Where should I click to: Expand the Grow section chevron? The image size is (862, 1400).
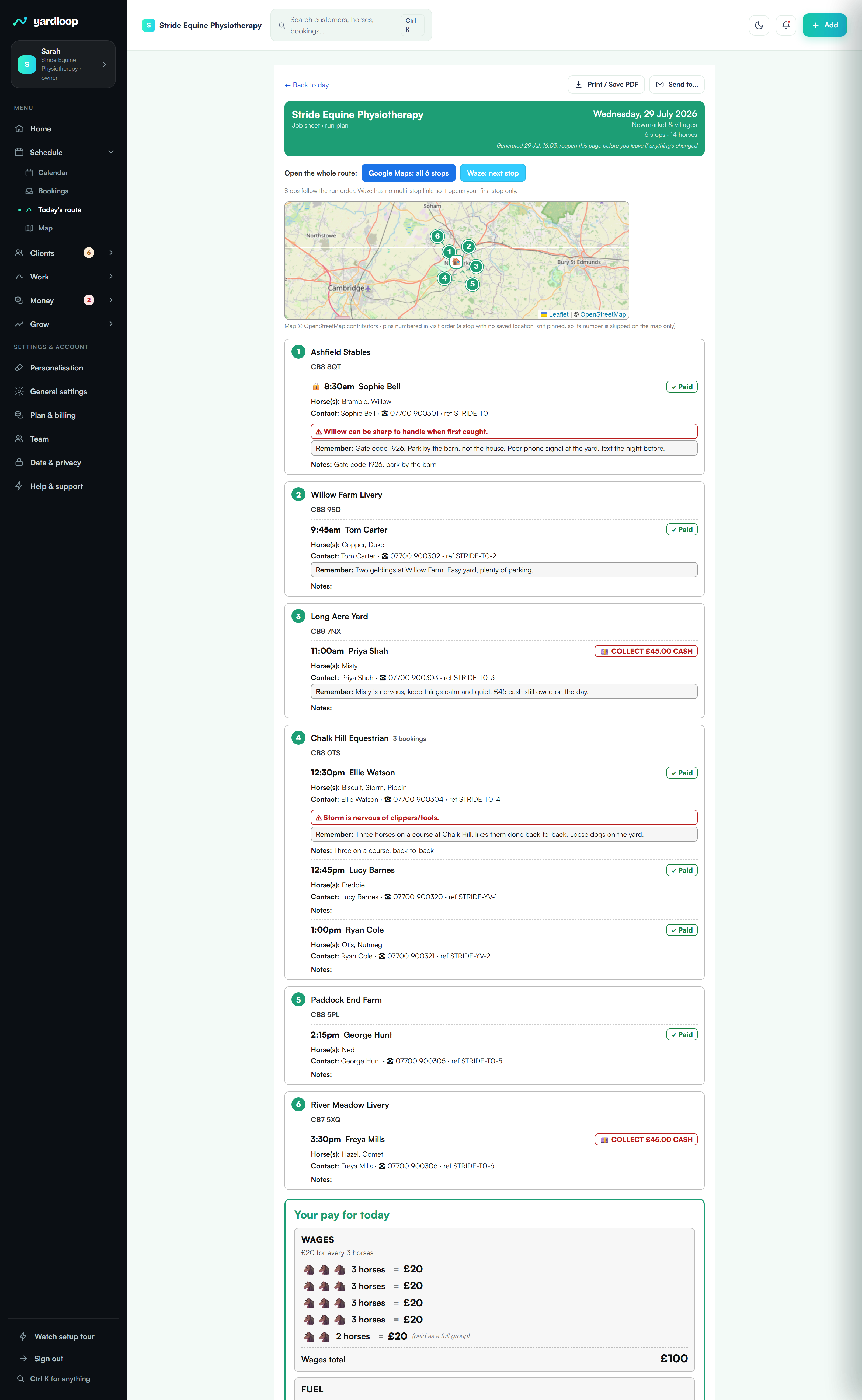click(x=111, y=324)
